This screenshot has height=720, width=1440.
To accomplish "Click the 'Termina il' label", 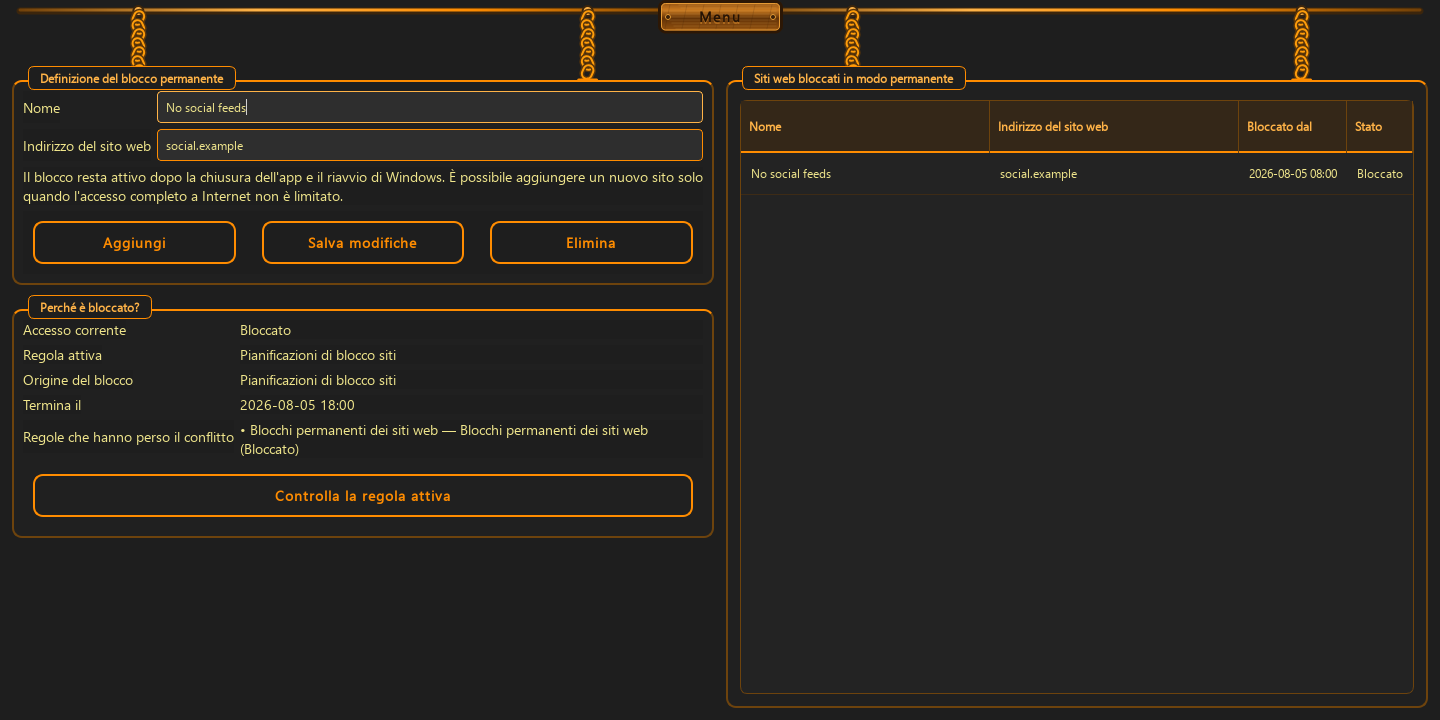I will 52,405.
